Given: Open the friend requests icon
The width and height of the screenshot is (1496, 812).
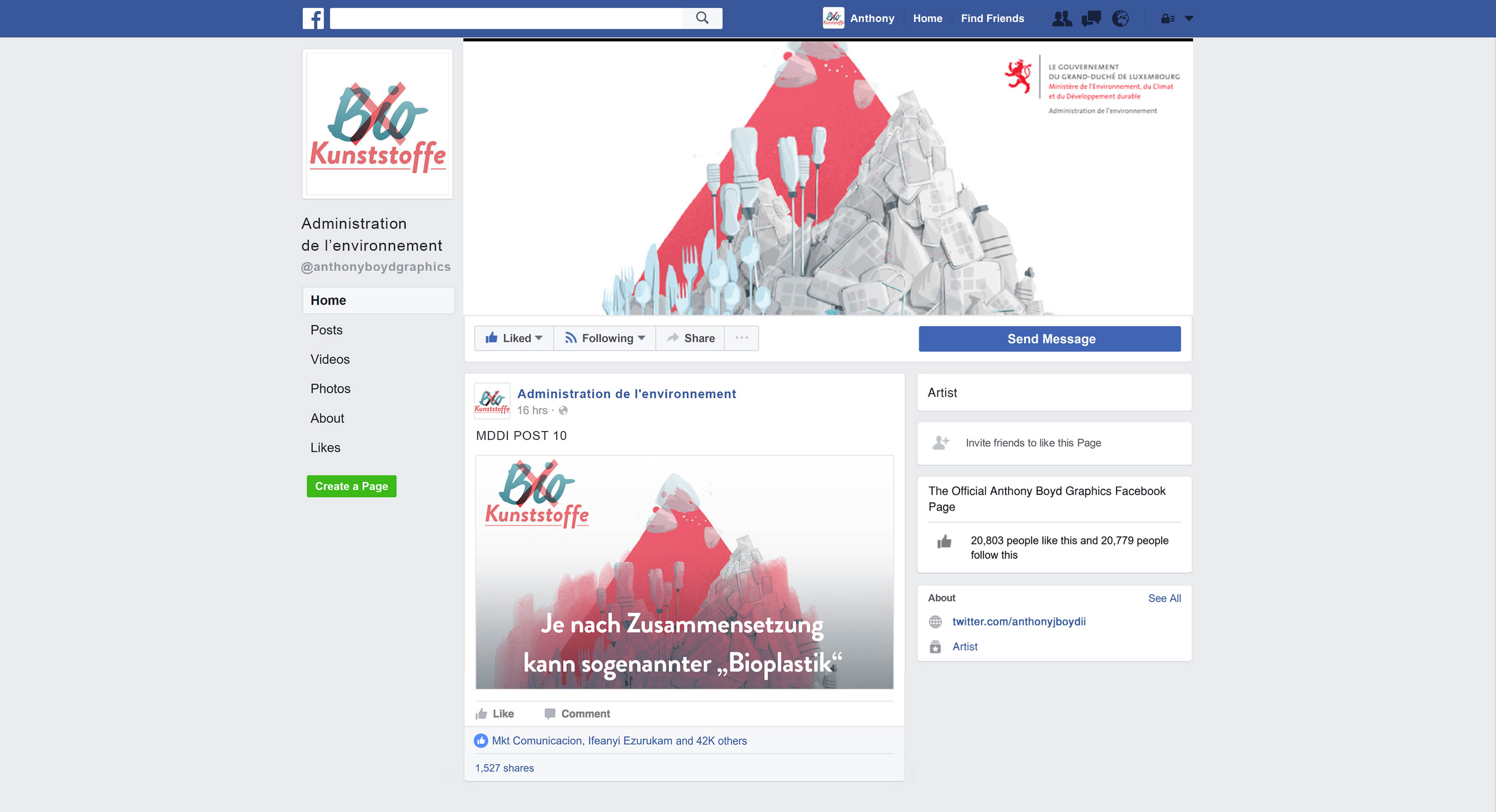Looking at the screenshot, I should pos(1062,19).
